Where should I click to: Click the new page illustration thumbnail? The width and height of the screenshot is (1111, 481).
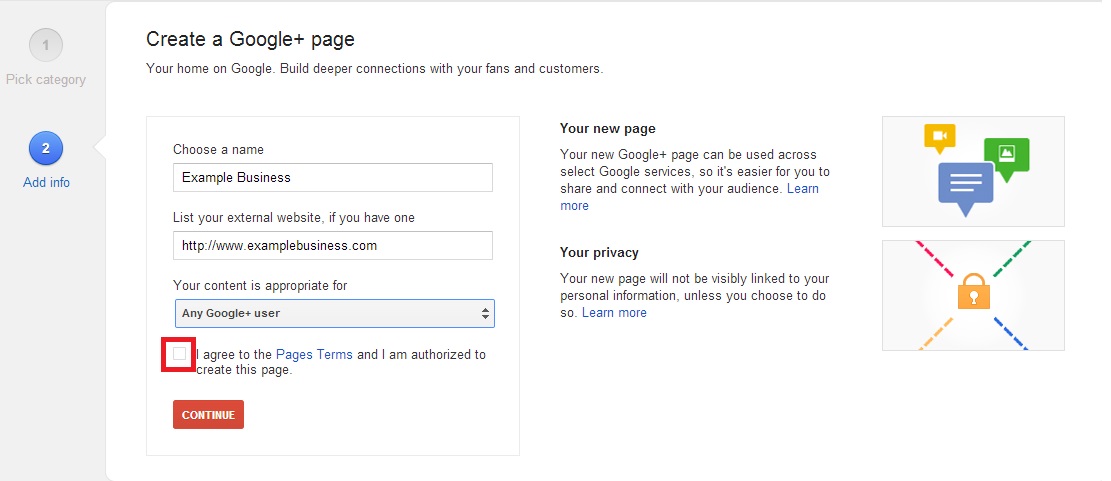click(x=973, y=171)
